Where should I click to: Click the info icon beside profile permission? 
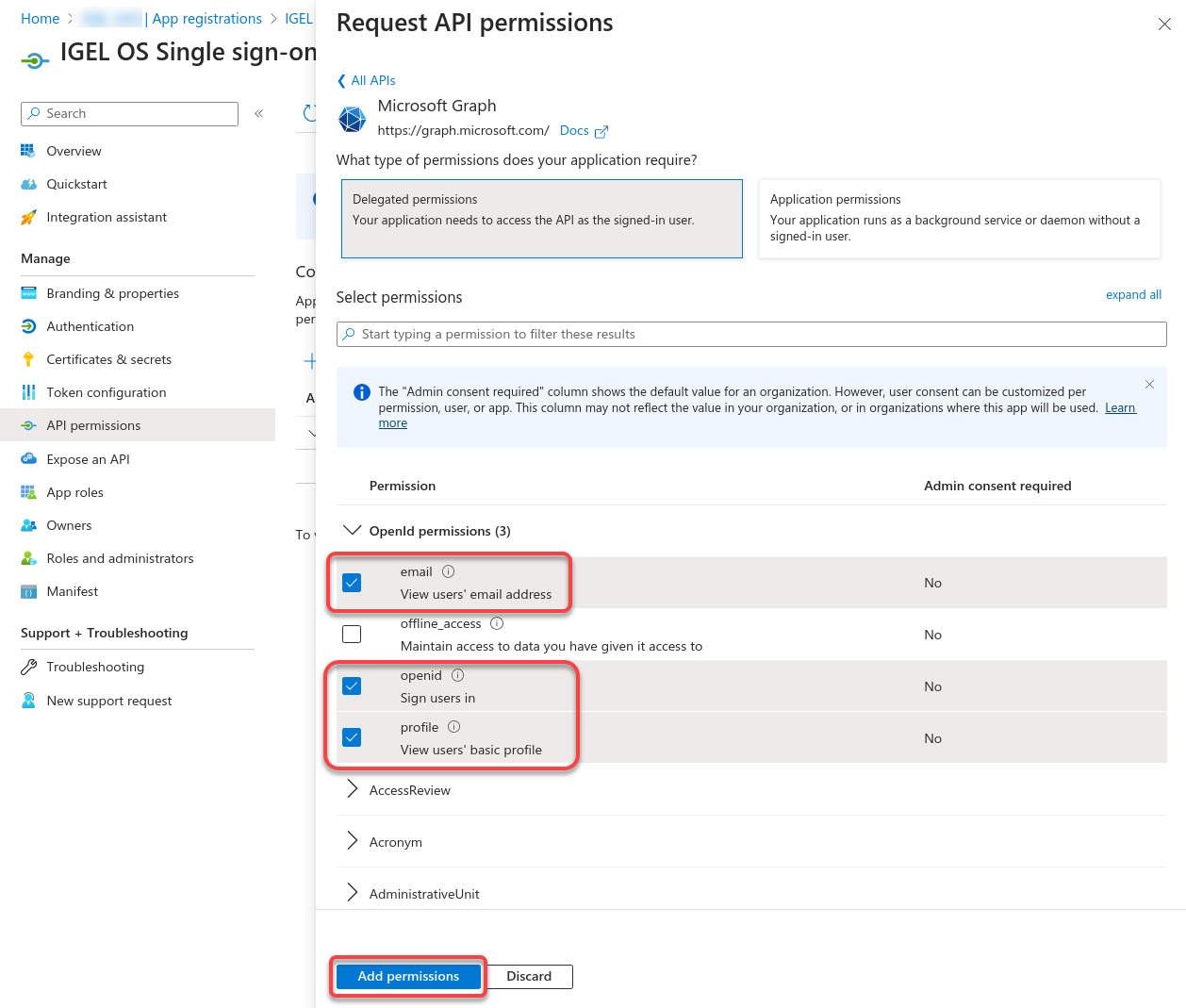click(454, 727)
